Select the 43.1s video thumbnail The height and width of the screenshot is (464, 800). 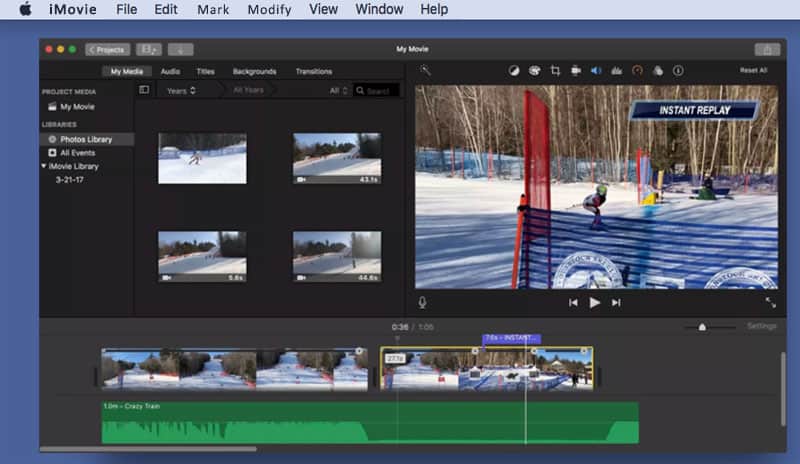click(x=337, y=159)
